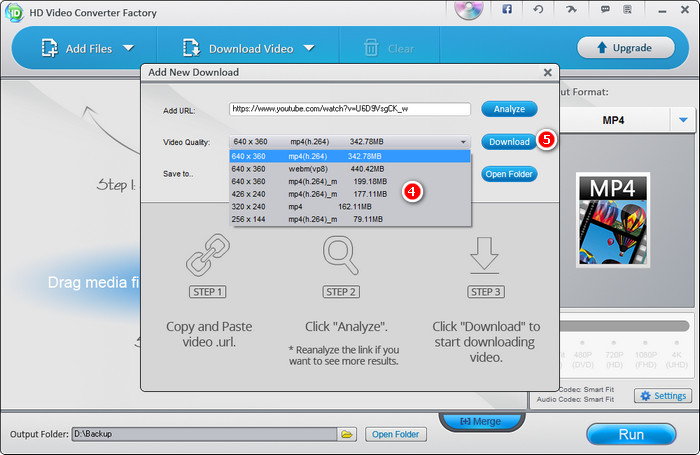Select 640 x 360 mp4(h.264) 342.78MB option

(350, 156)
